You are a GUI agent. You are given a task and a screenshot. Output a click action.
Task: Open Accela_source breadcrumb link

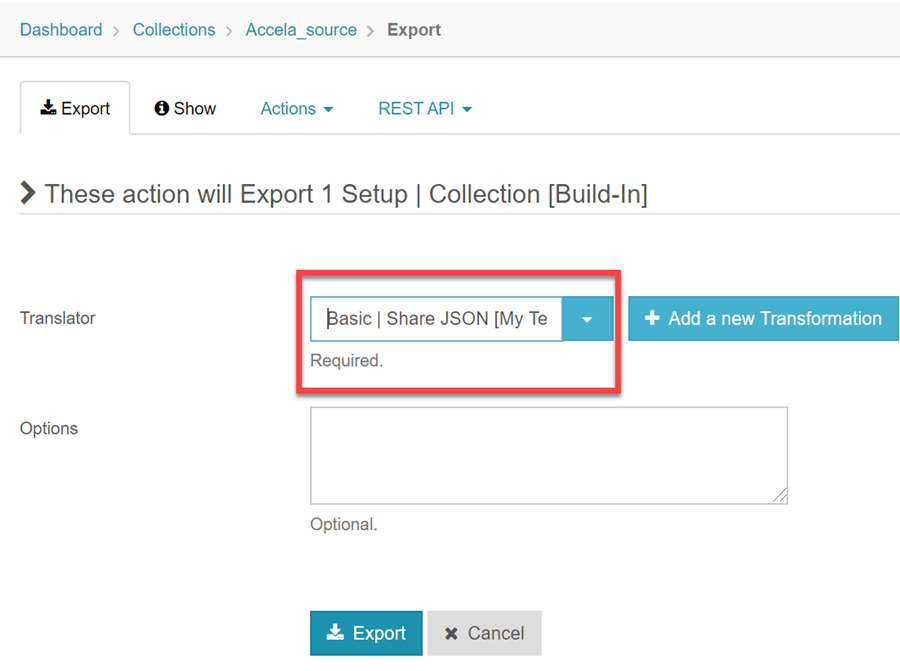301,30
